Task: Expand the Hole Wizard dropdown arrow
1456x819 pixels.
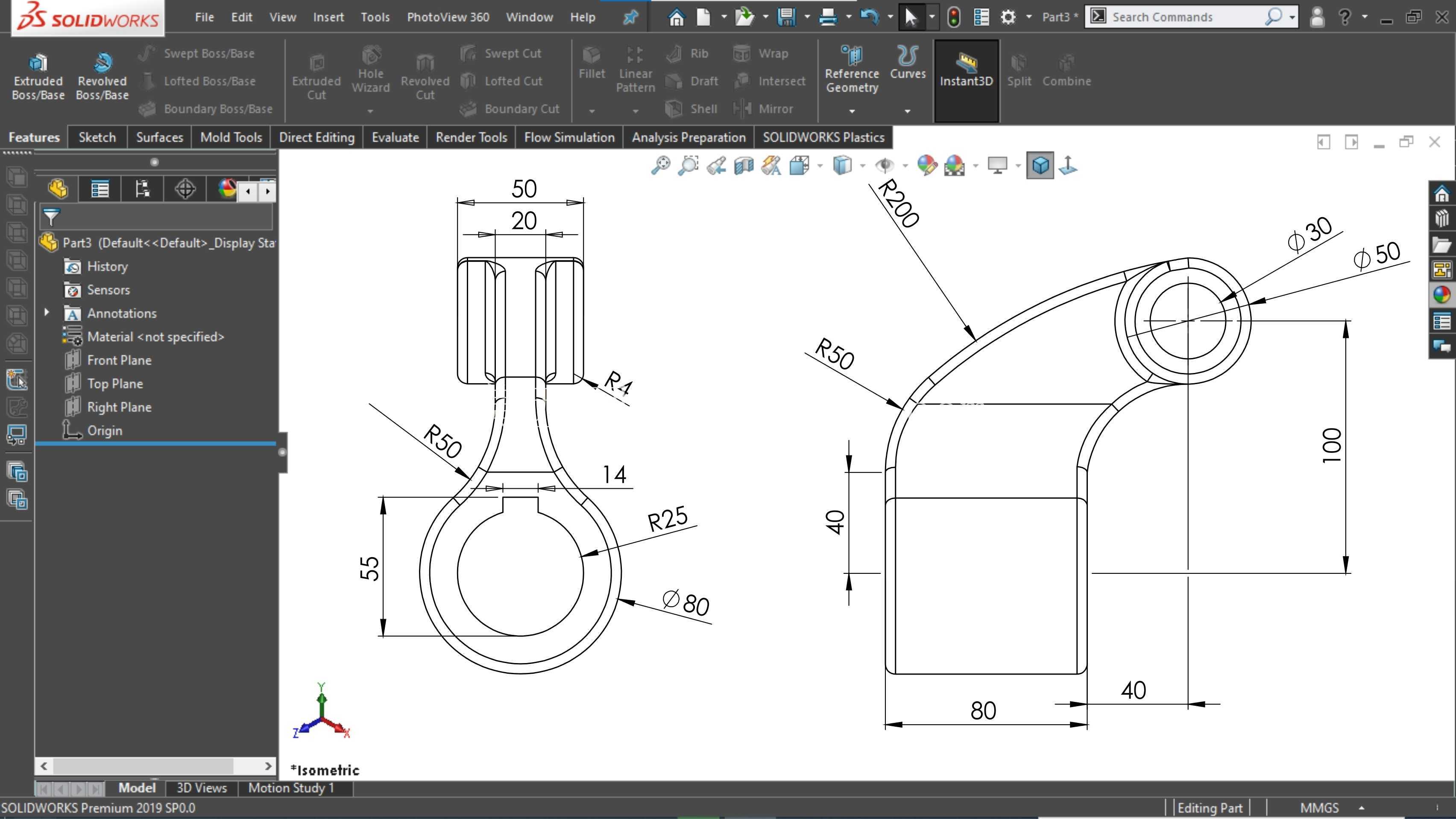Action: point(370,112)
